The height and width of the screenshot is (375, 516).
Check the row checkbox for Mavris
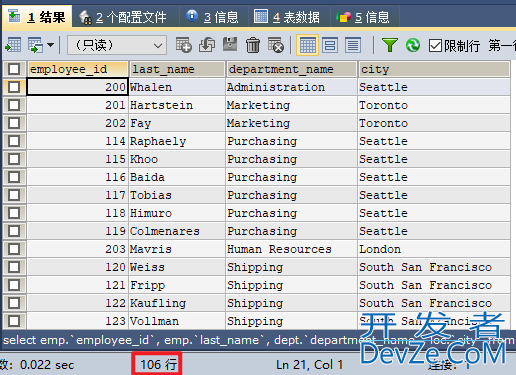[14, 249]
